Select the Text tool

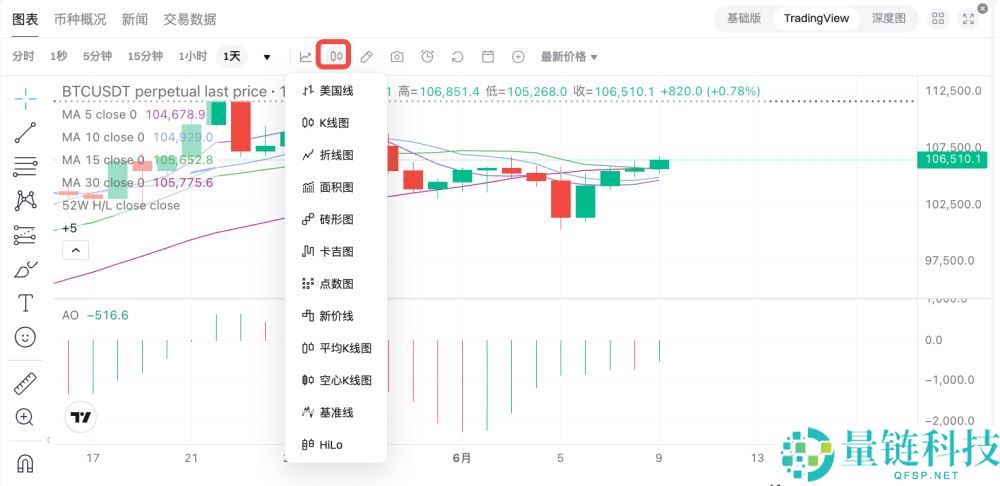[x=26, y=303]
